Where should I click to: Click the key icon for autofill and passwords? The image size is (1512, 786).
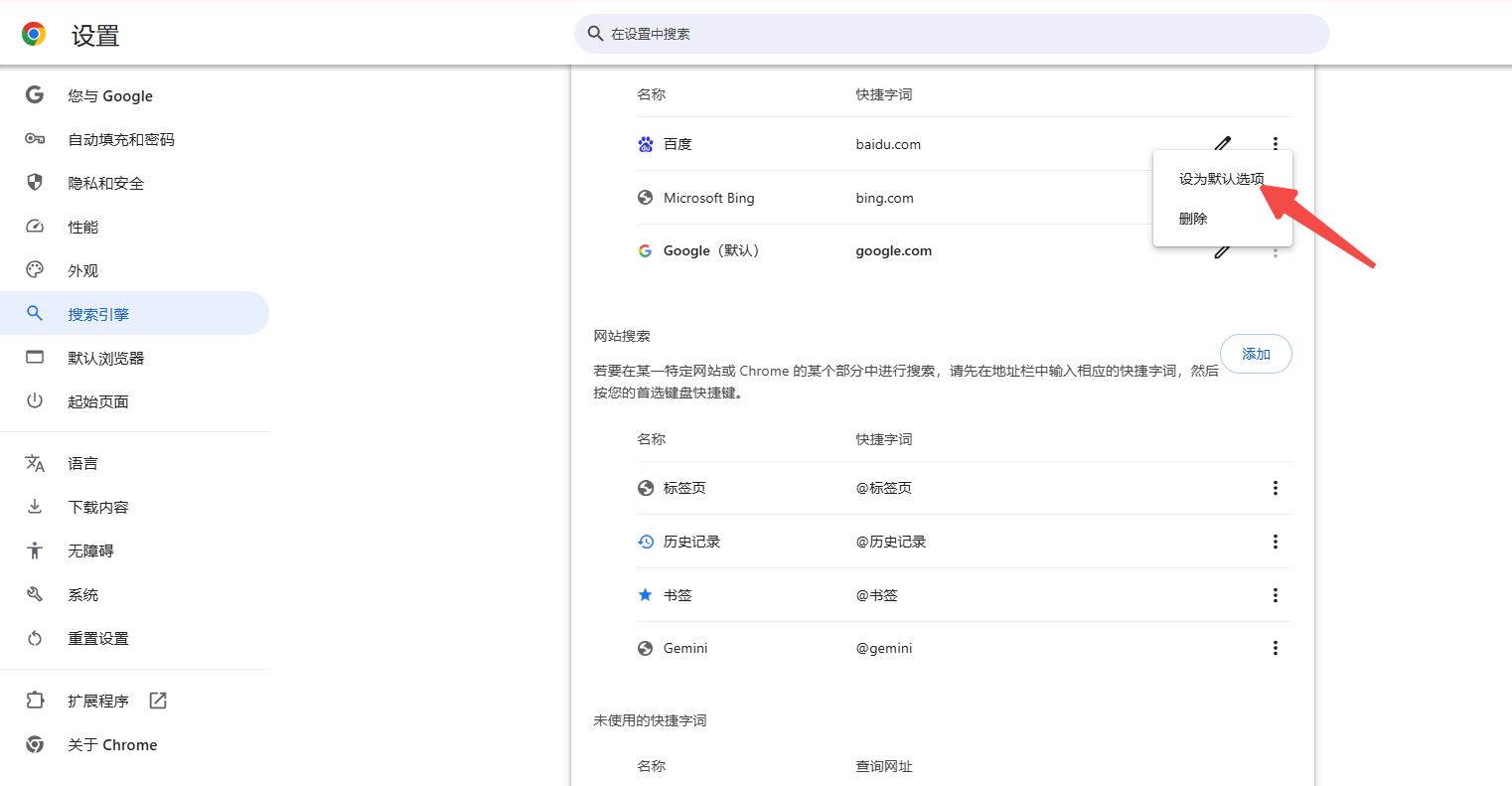click(x=35, y=139)
